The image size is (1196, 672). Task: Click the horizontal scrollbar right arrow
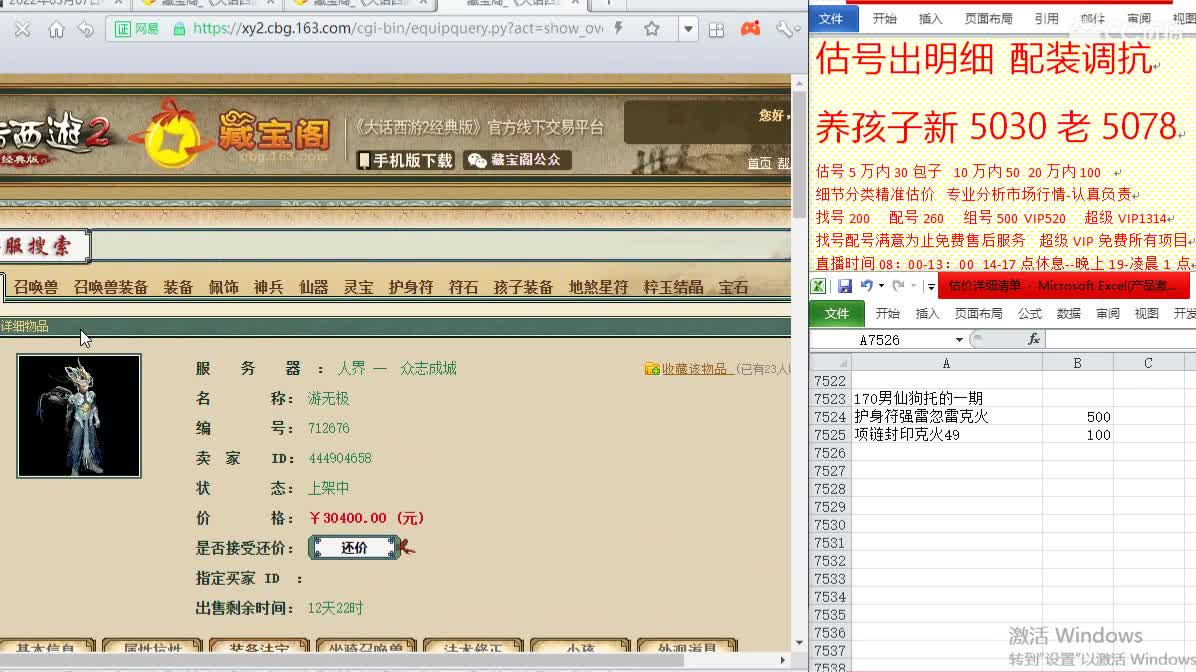[783, 661]
